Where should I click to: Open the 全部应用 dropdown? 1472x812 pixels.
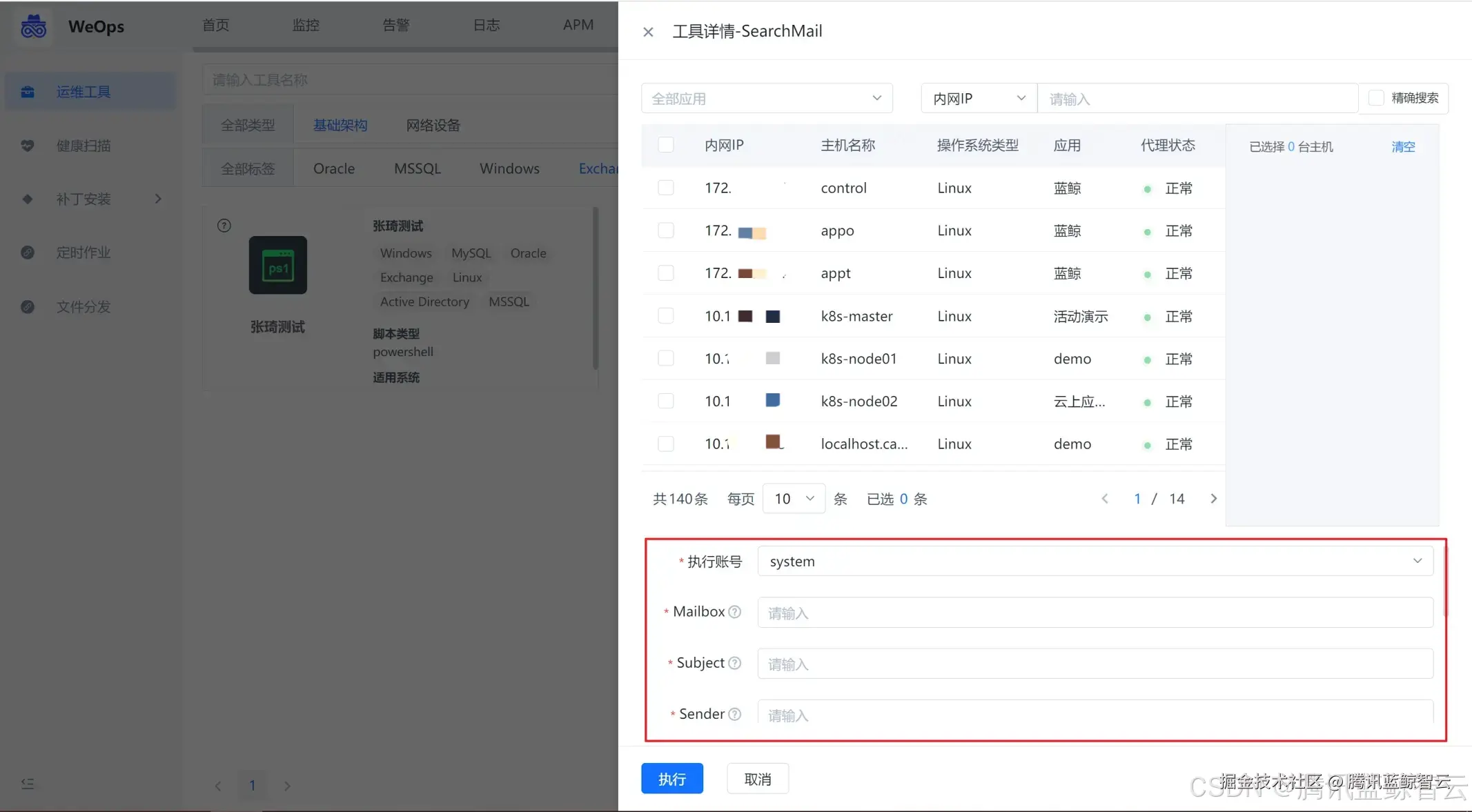point(766,98)
